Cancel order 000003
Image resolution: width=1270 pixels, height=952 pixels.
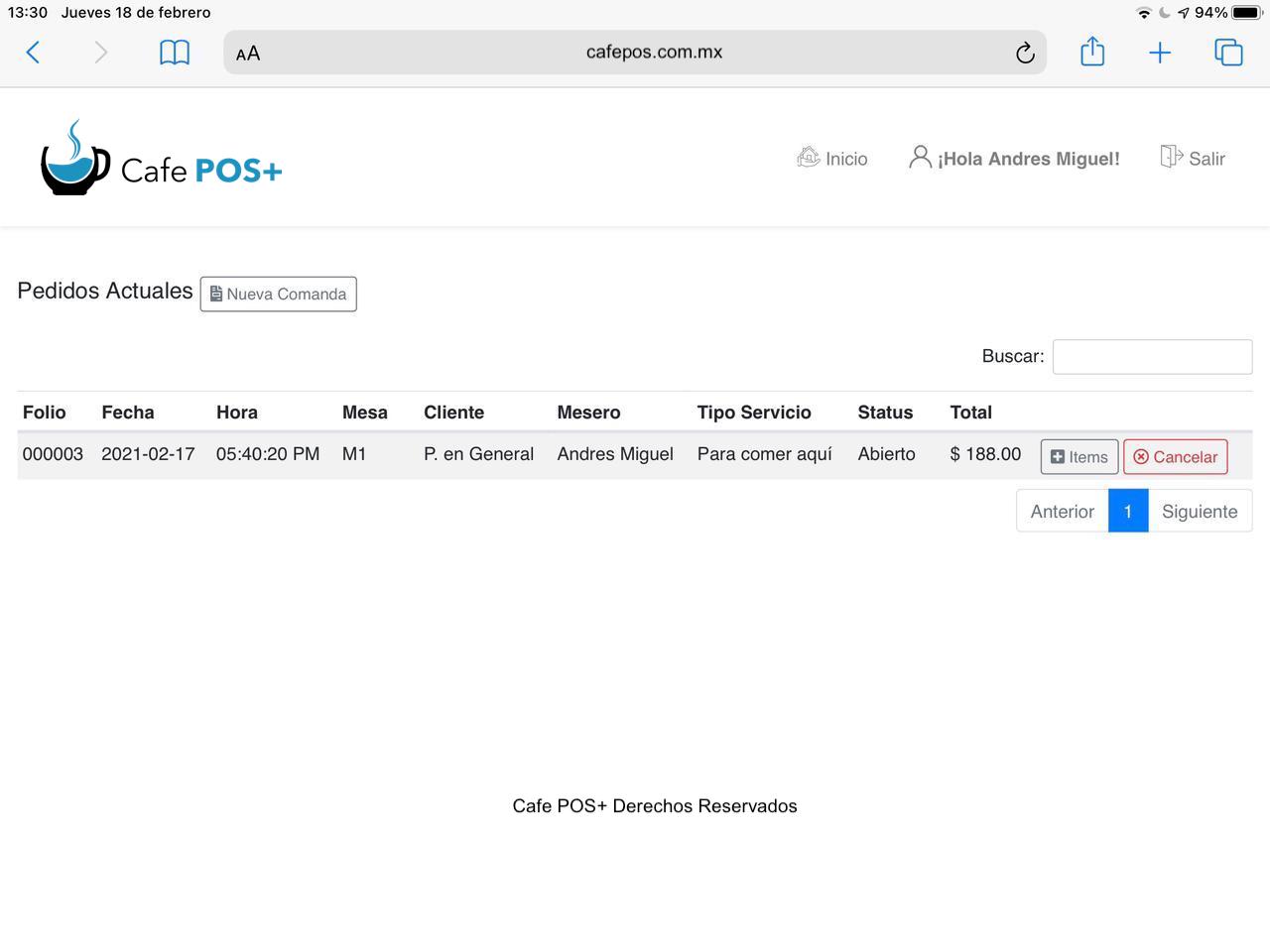(x=1175, y=457)
